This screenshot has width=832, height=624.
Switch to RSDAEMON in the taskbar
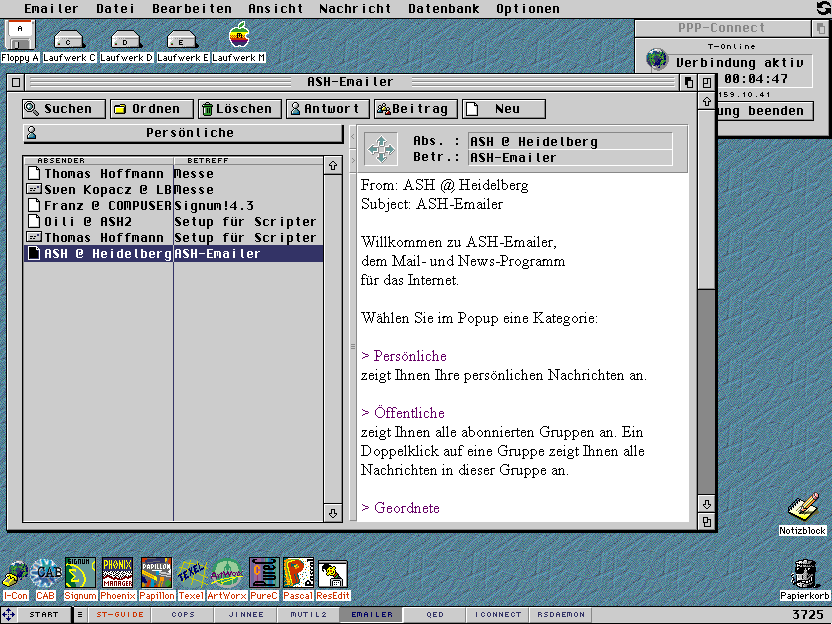click(561, 615)
